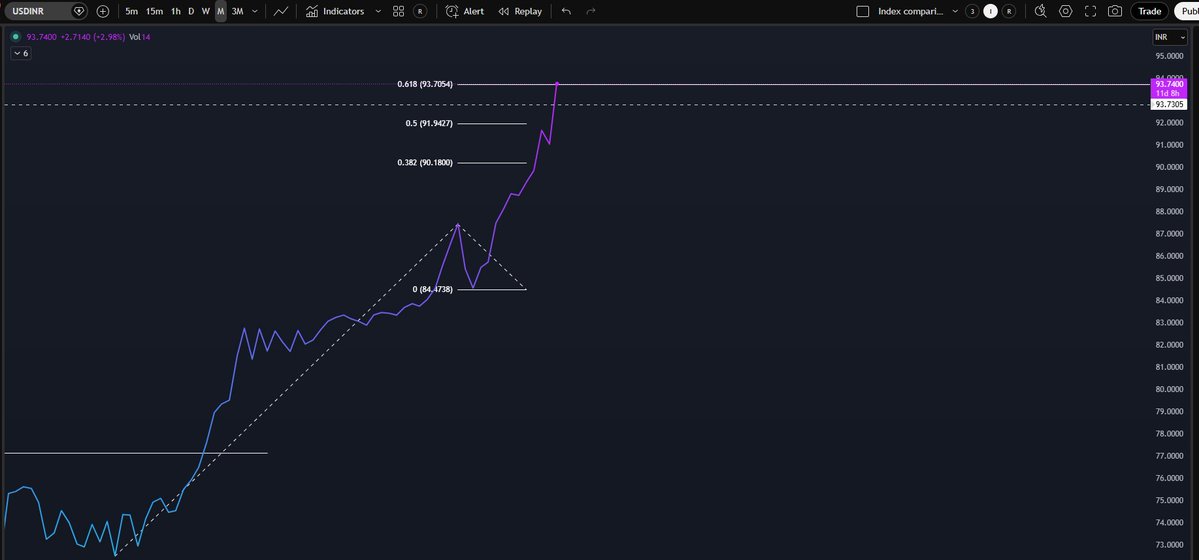Click the diamond upgrade icon next to USDINR

[80, 11]
